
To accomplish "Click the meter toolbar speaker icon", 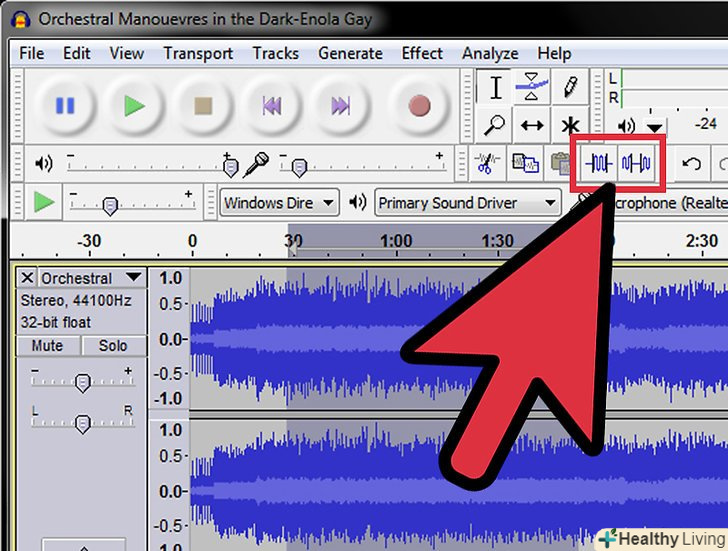I will [x=626, y=125].
